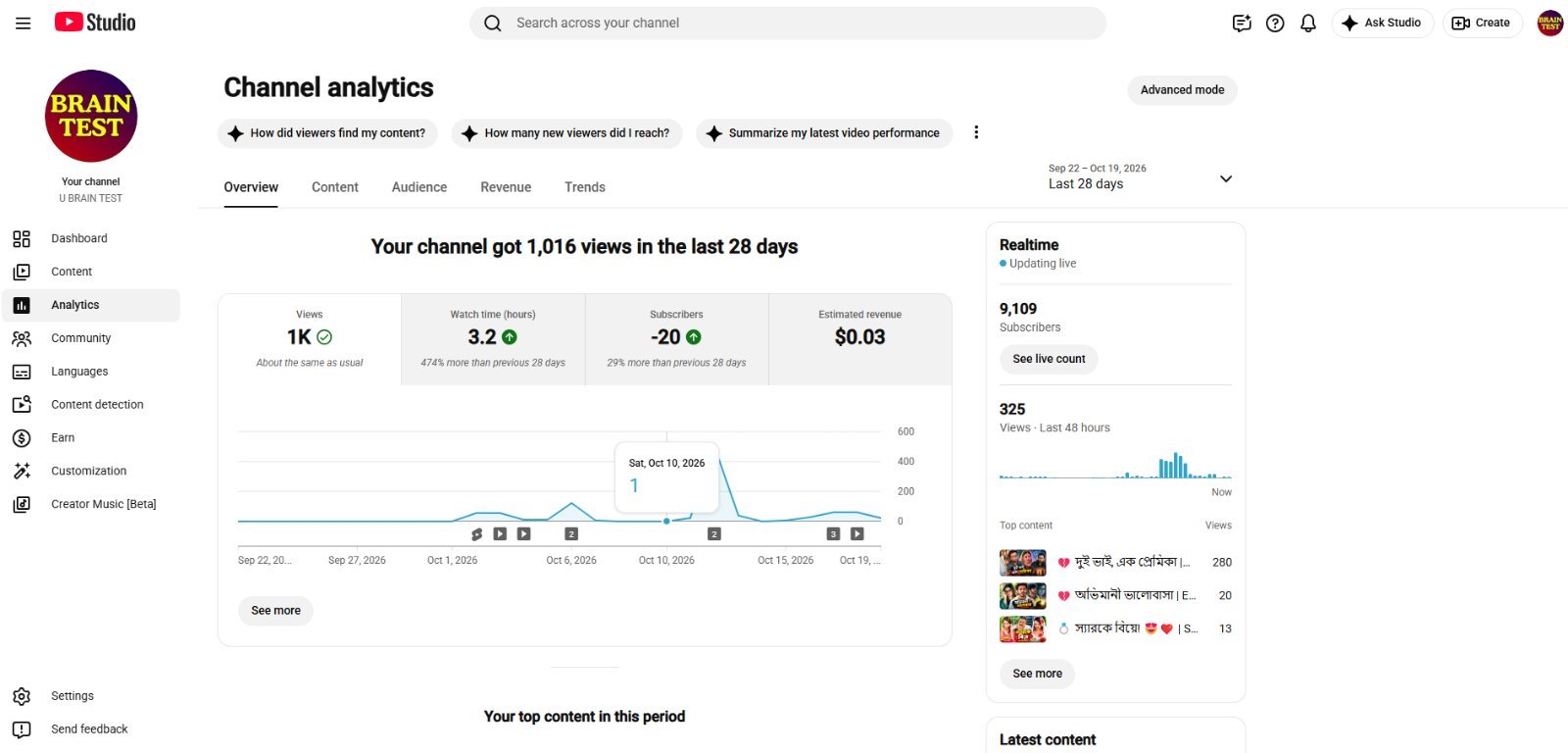Screen dimensions: 1568x753
Task: Open the Help question mark icon
Action: (x=1275, y=23)
